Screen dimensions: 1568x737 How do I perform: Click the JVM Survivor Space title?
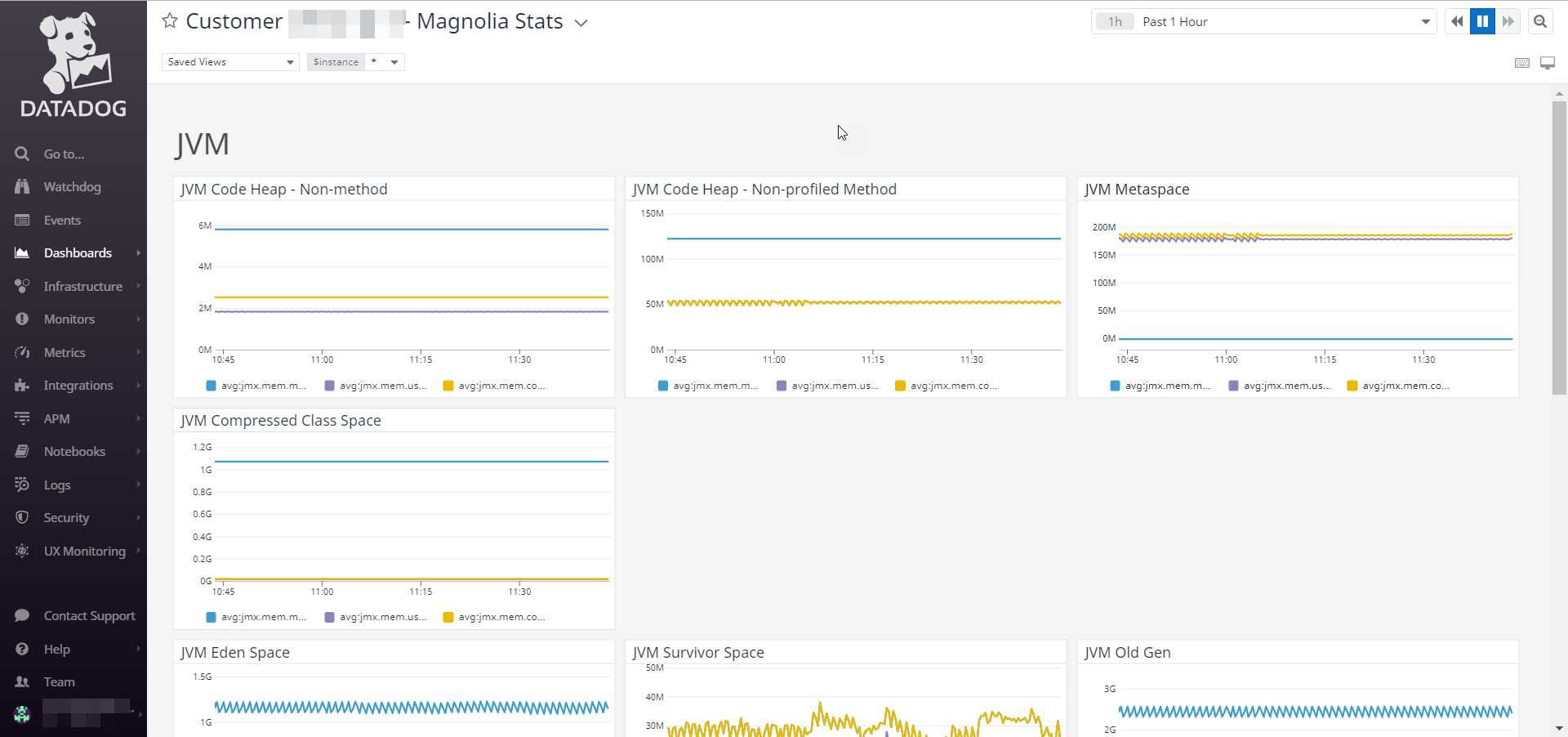pyautogui.click(x=698, y=653)
